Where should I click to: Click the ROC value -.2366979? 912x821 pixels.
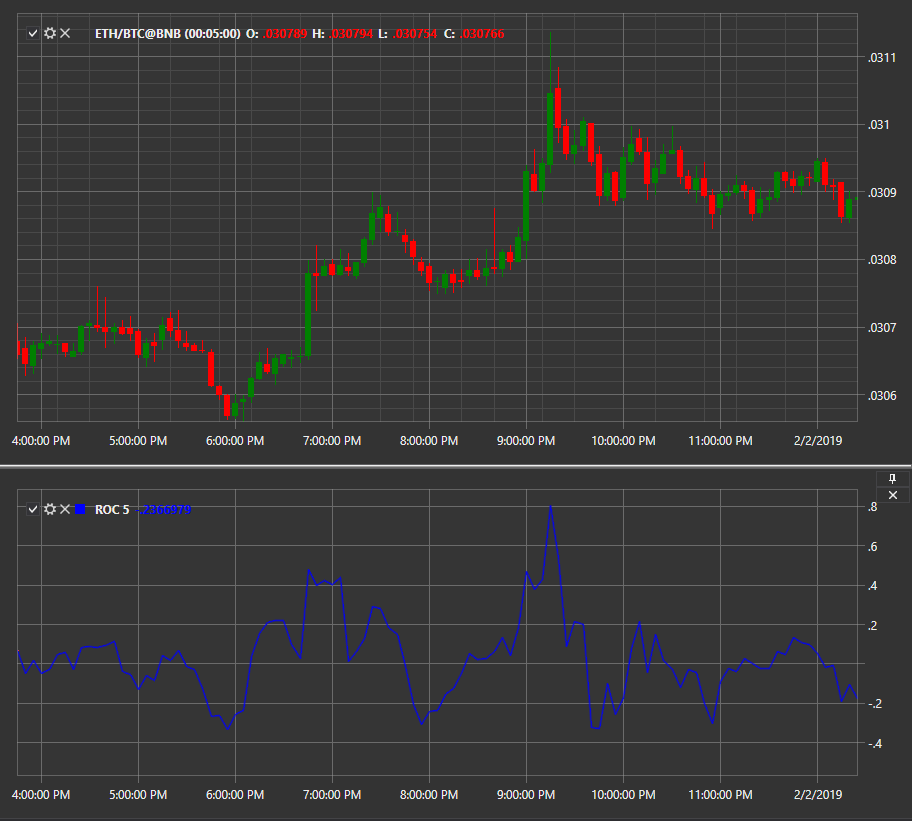point(163,510)
